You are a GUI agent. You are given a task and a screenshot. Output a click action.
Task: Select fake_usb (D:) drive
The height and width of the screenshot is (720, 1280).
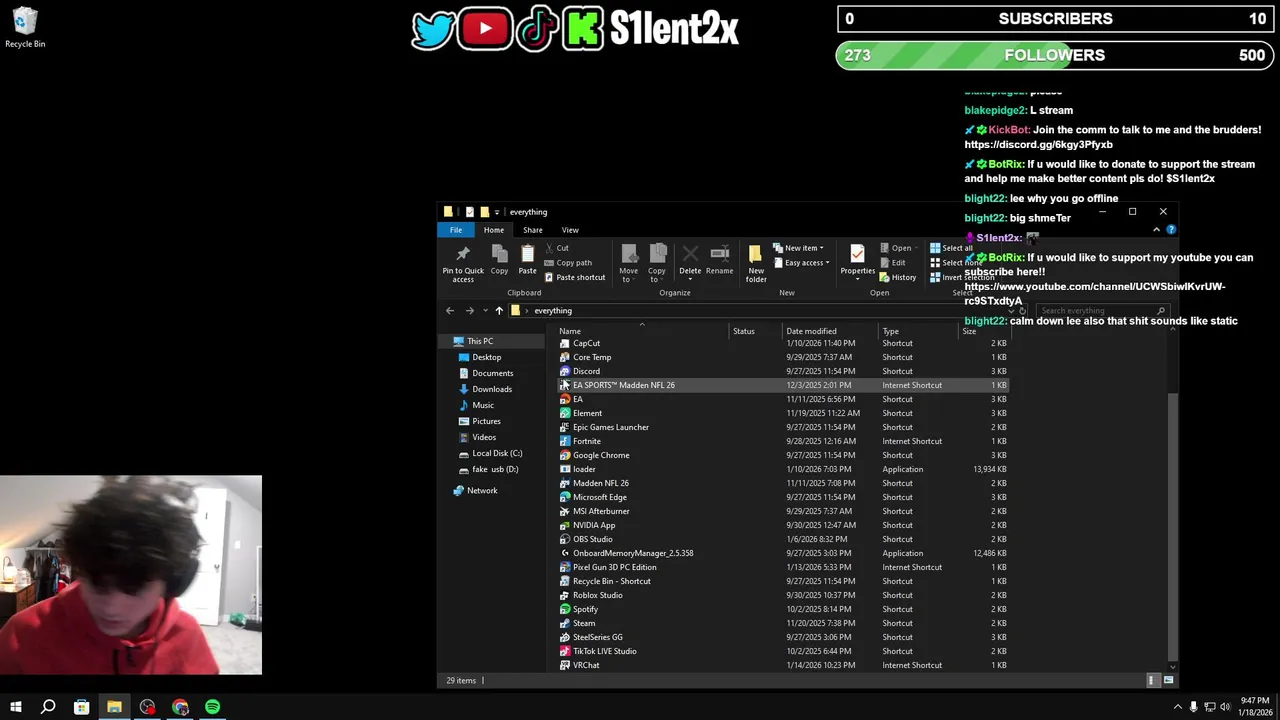coord(487,469)
